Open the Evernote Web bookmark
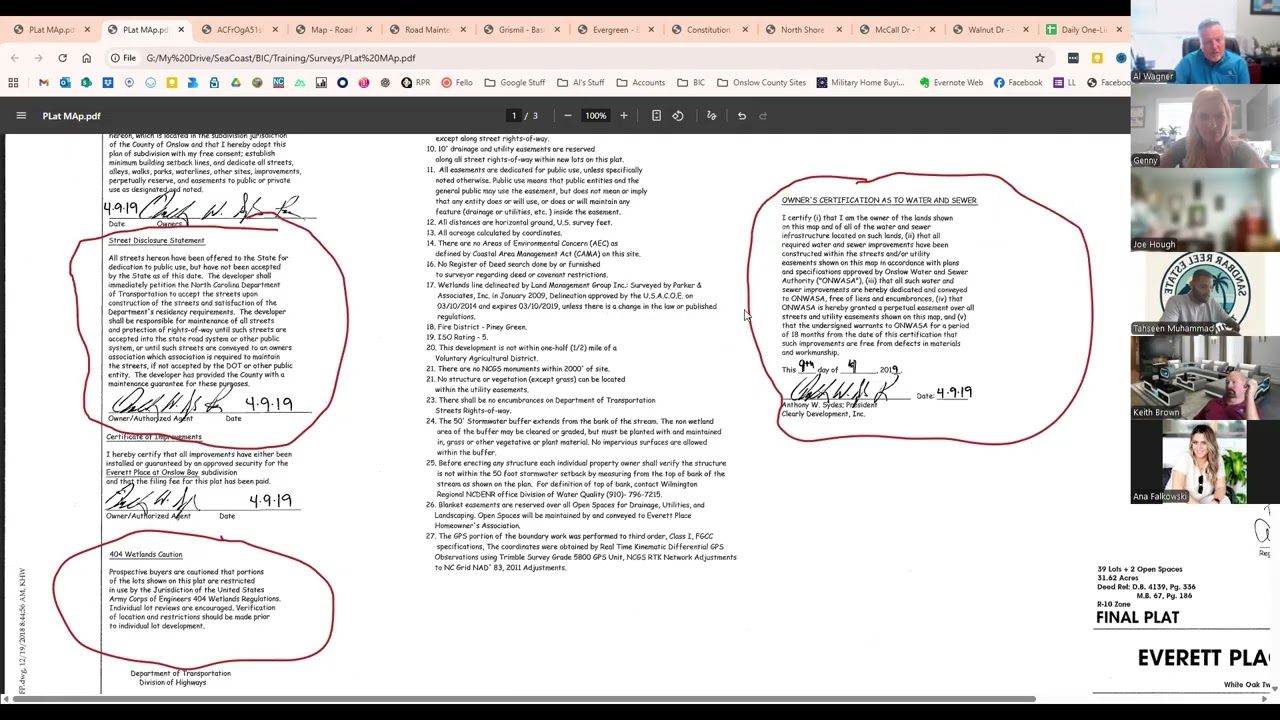The image size is (1280, 720). (x=951, y=83)
